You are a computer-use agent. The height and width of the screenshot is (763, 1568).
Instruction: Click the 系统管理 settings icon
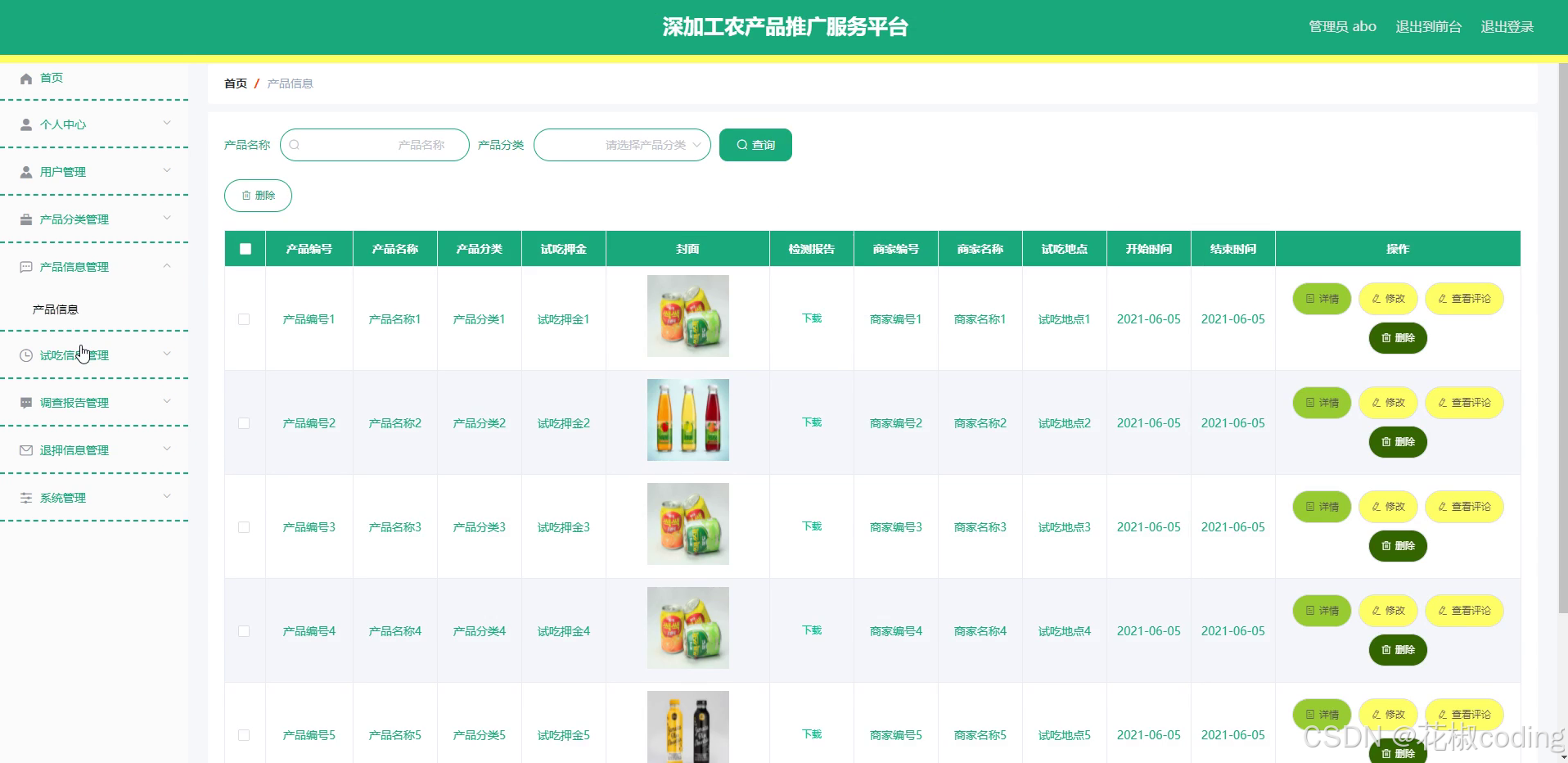tap(25, 497)
